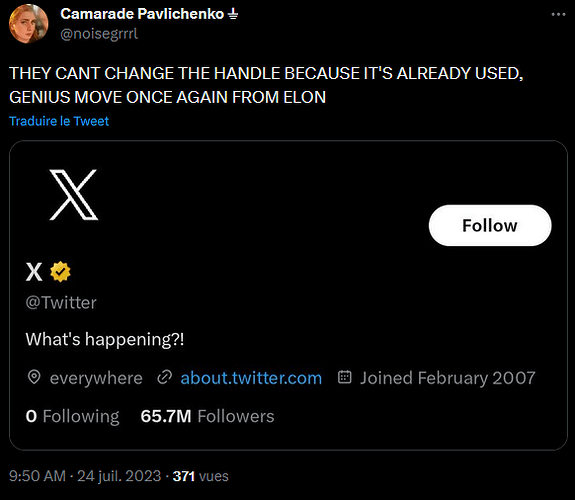This screenshot has height=500, width=575.
Task: Click the symbol after the Pavlichenko display name
Action: click(x=233, y=14)
